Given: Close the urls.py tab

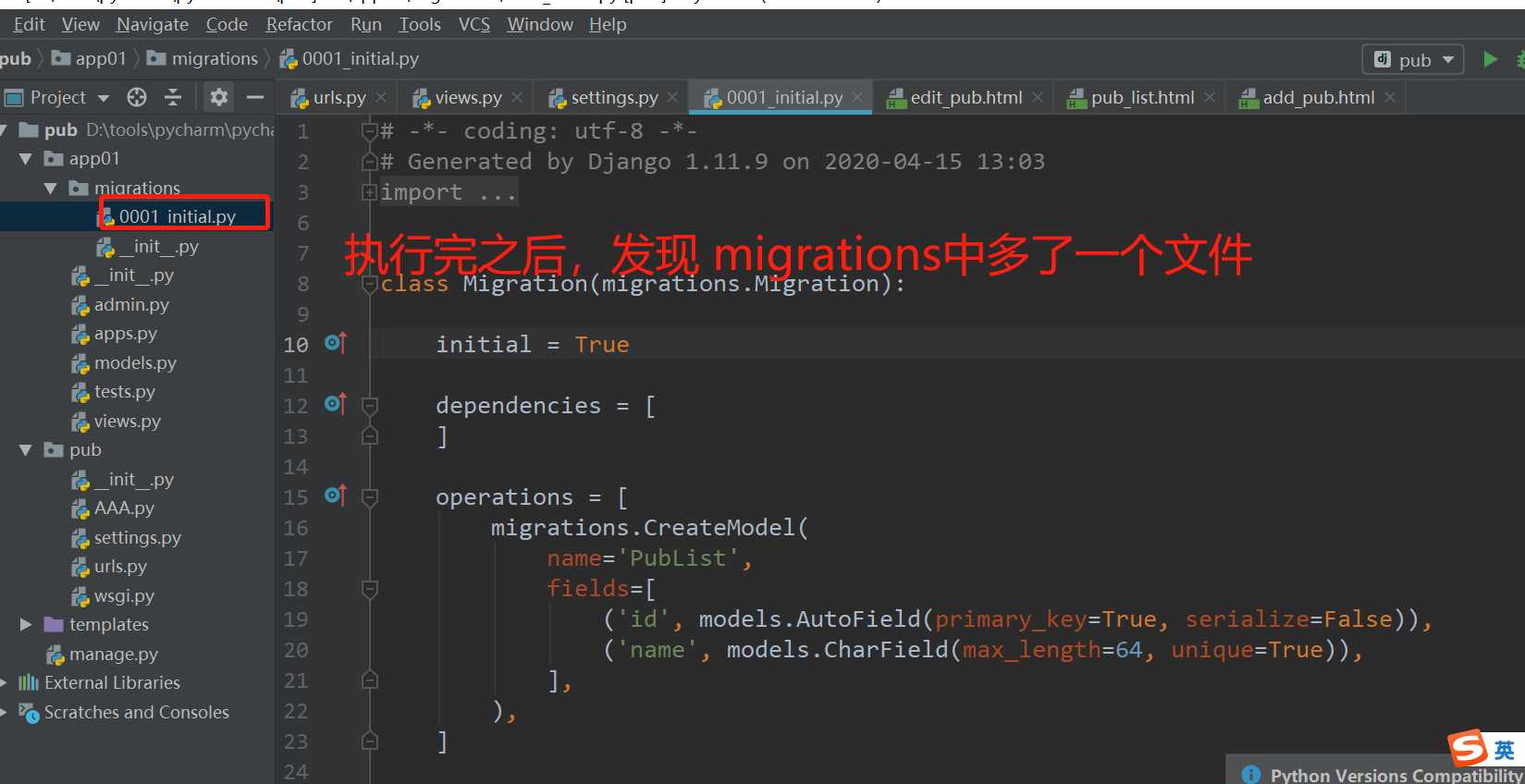Looking at the screenshot, I should tap(381, 97).
